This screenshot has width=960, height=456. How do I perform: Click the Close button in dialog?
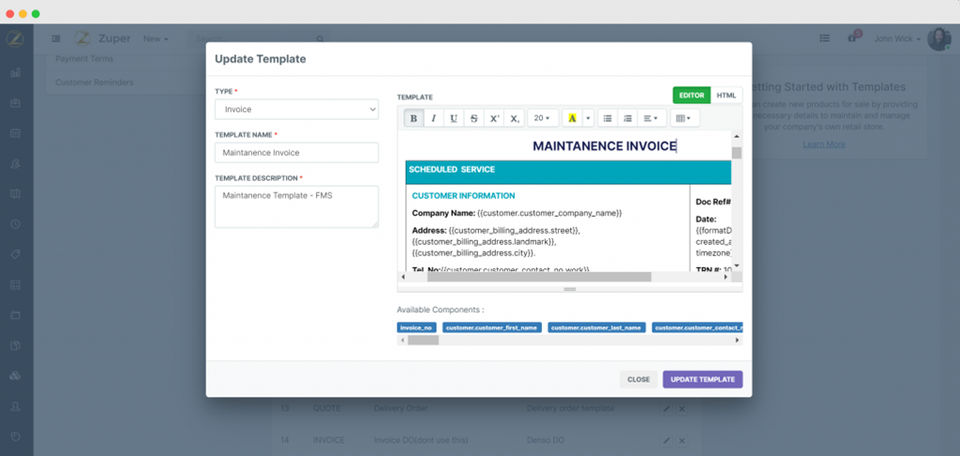639,379
